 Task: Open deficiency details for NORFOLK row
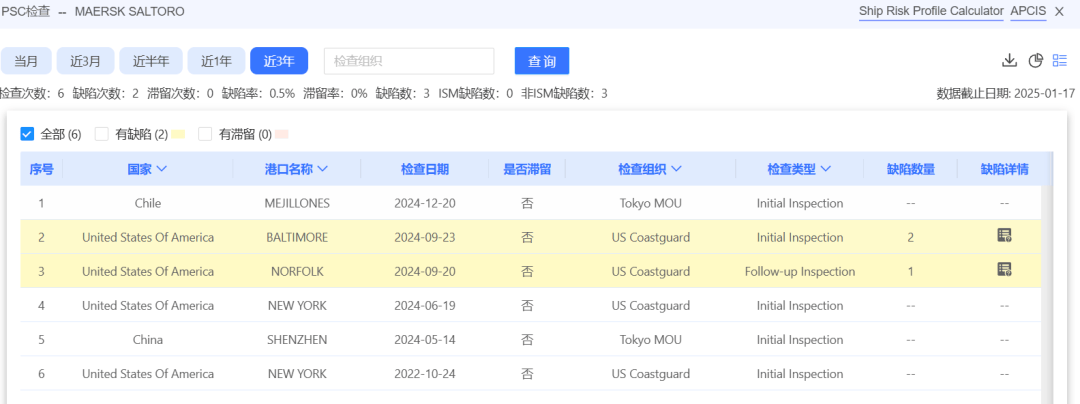1004,270
